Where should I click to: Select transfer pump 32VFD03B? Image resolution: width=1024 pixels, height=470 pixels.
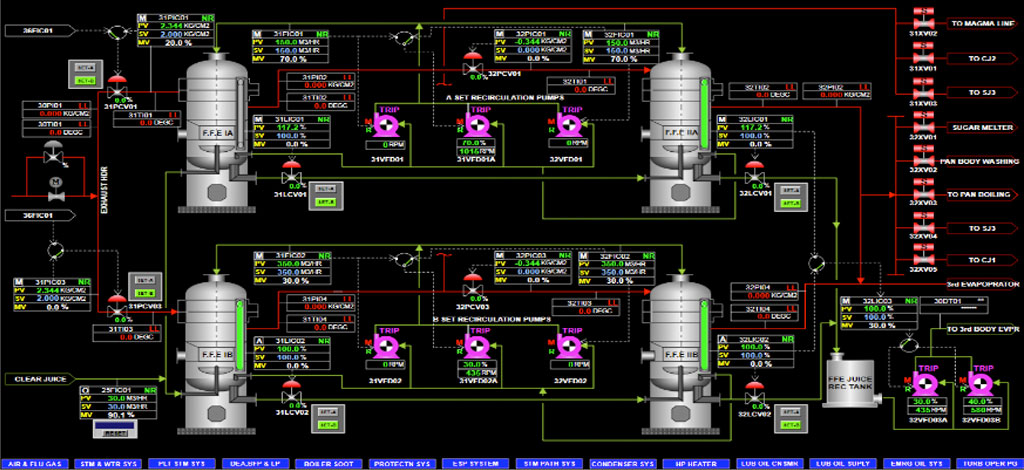[x=978, y=383]
